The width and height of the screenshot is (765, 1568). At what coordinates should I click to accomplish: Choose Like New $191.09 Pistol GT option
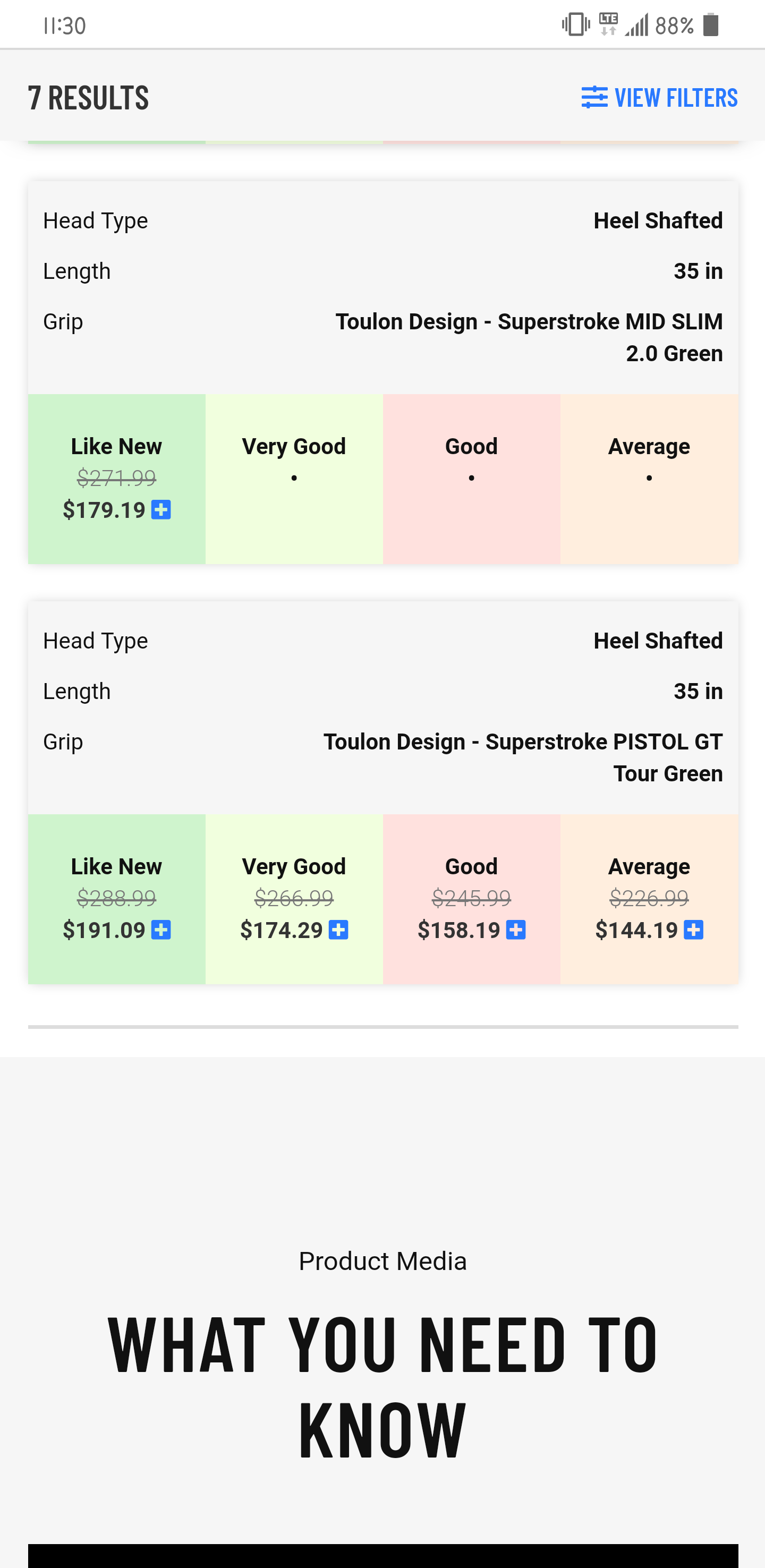click(x=116, y=898)
